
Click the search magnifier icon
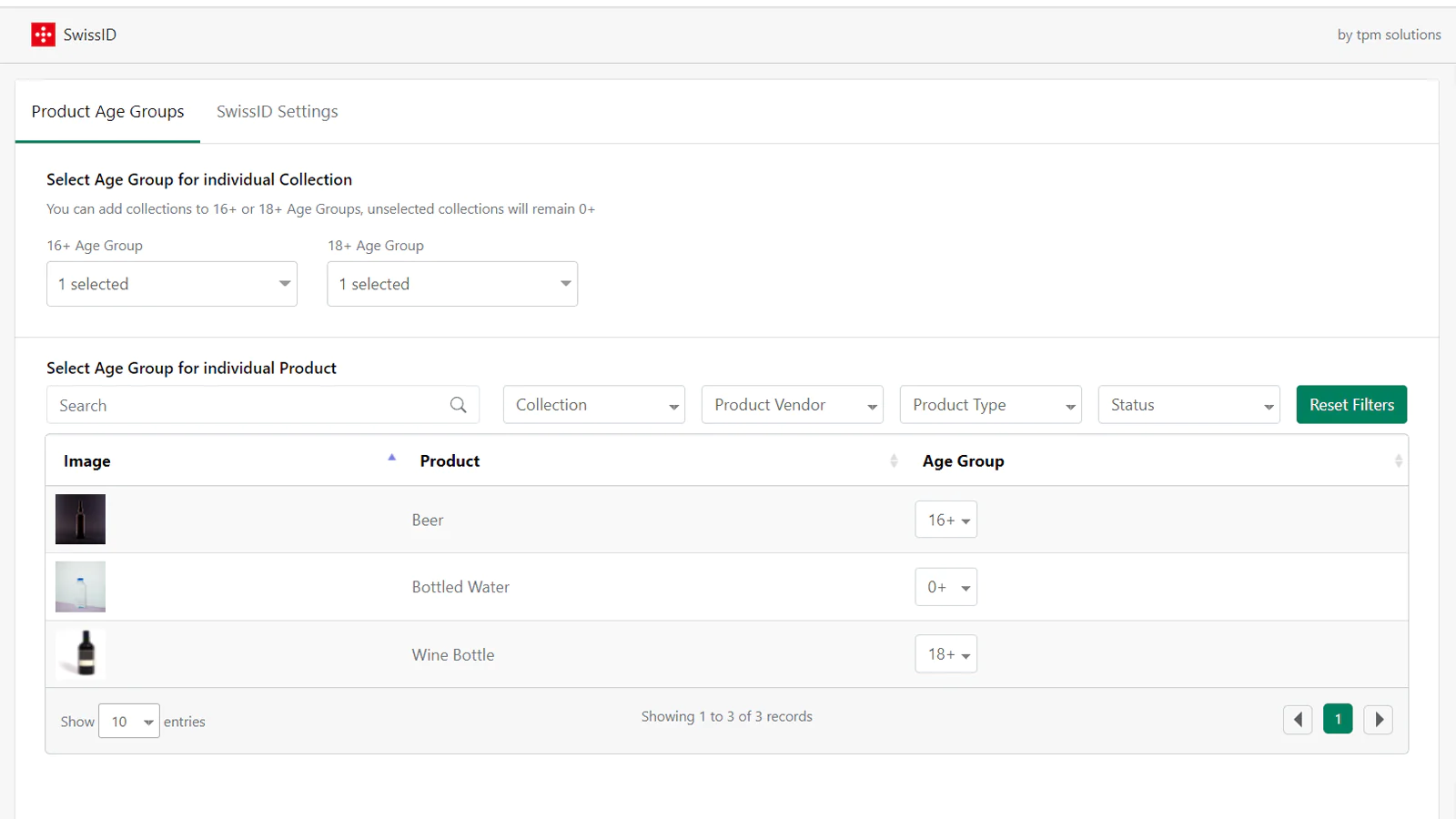point(458,405)
